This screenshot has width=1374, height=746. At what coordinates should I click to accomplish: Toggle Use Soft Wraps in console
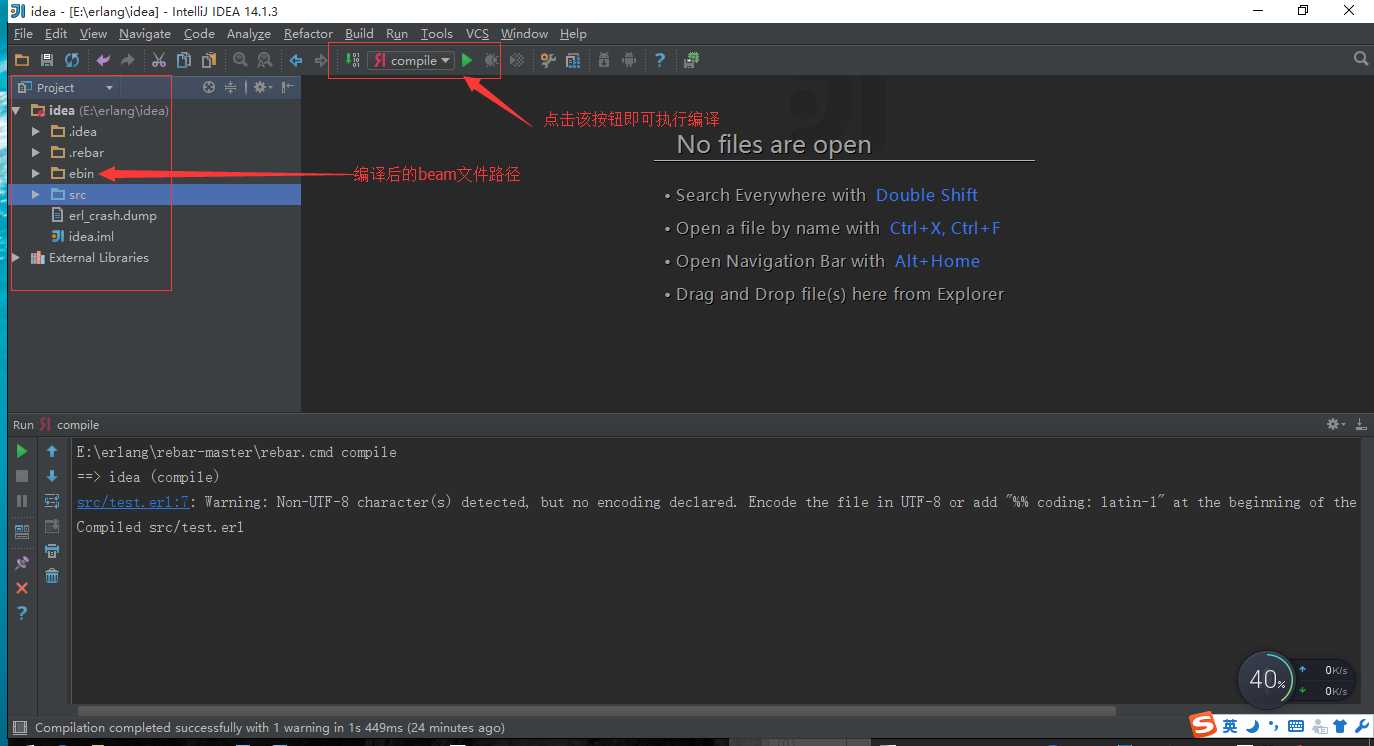pos(52,501)
